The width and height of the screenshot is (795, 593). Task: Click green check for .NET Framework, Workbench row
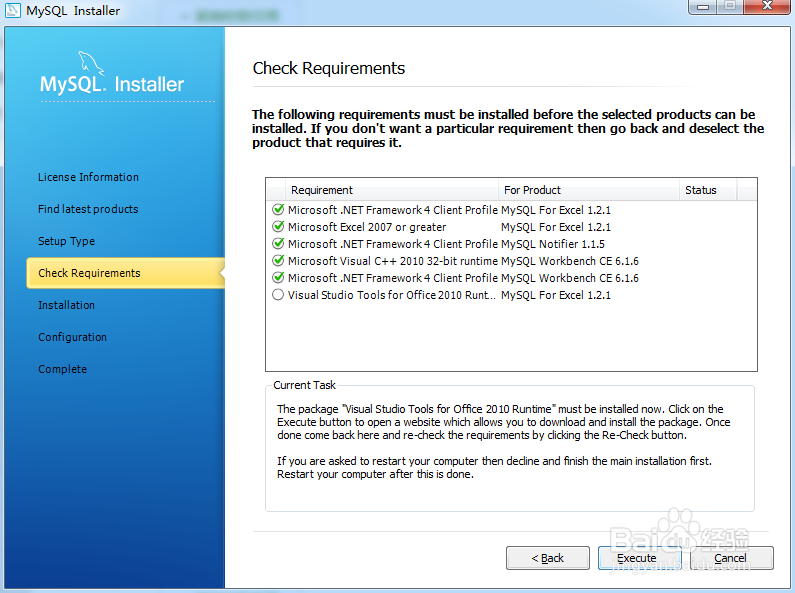(x=278, y=278)
